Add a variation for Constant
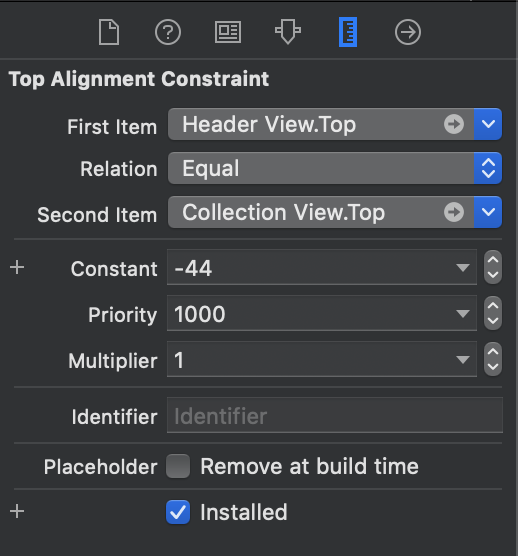518x556 pixels. pos(17,267)
